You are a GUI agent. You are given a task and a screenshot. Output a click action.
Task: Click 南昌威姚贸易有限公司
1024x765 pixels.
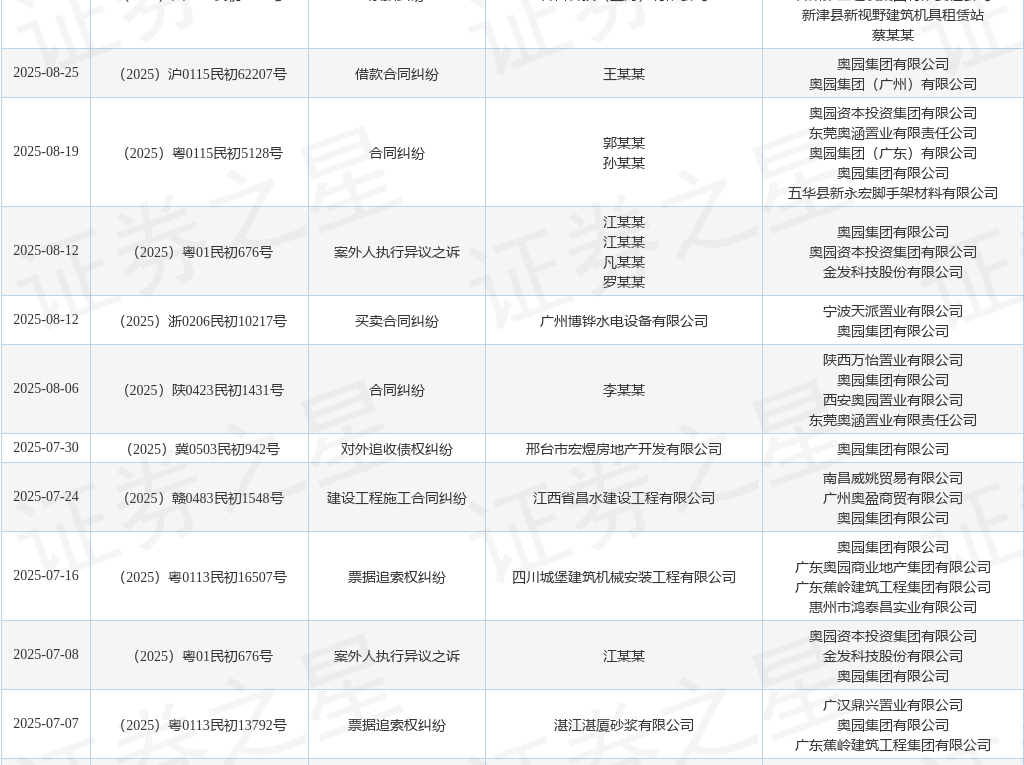(893, 479)
